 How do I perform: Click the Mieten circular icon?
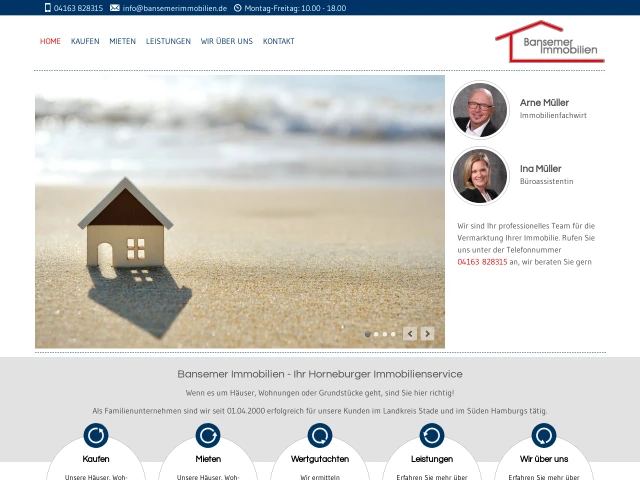[208, 435]
